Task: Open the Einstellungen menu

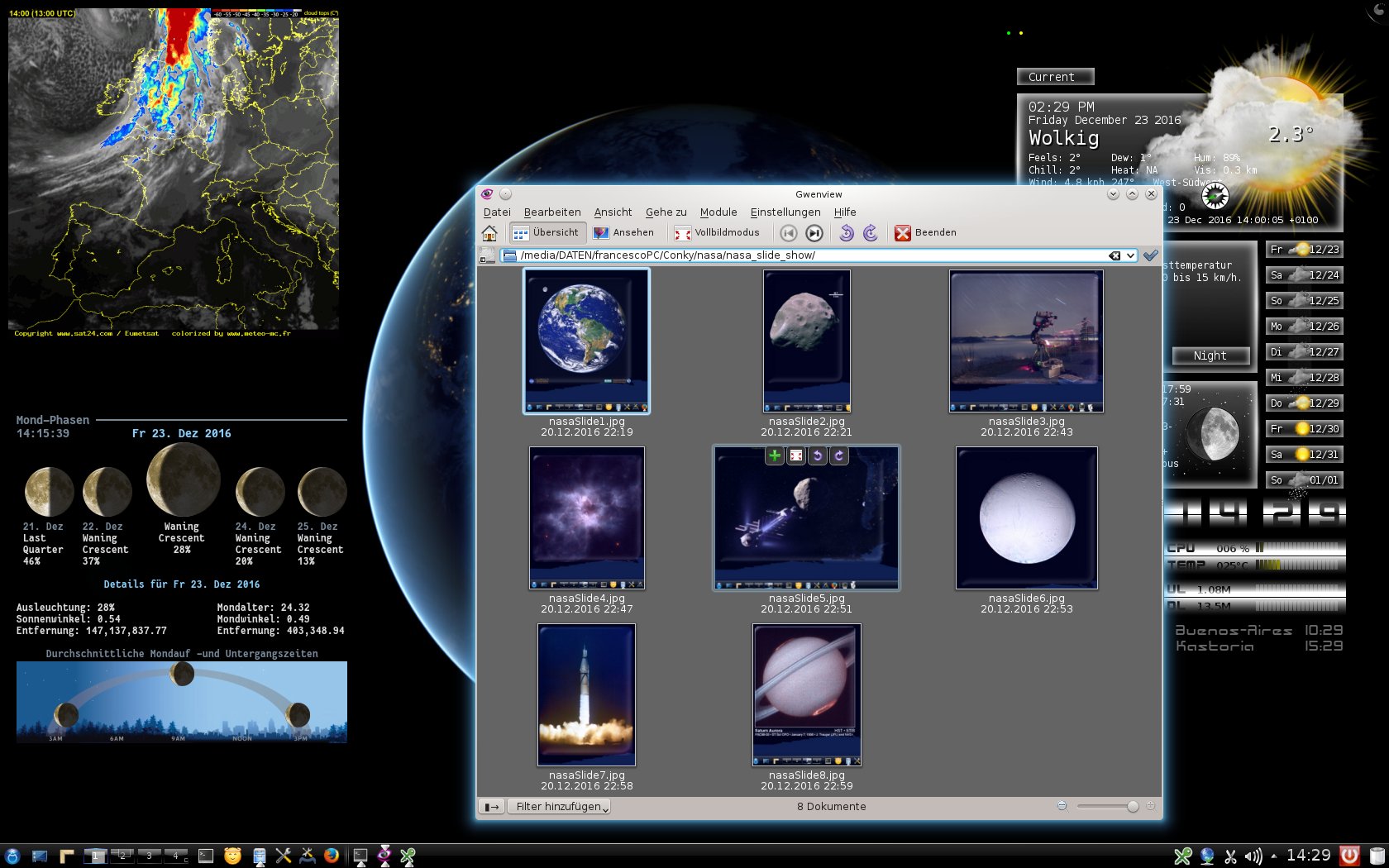Action: [785, 212]
